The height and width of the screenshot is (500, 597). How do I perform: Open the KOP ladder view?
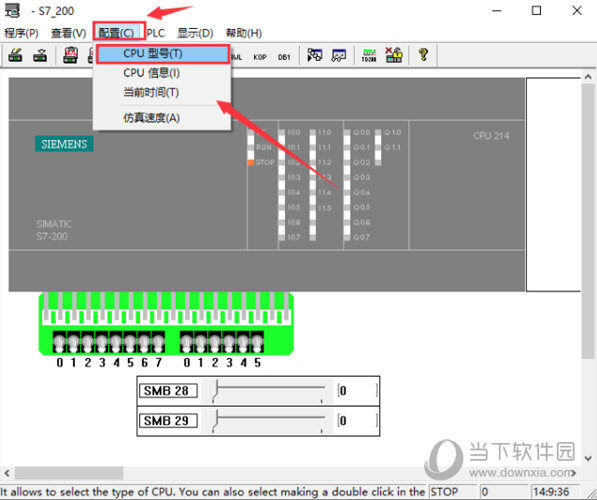tap(260, 57)
